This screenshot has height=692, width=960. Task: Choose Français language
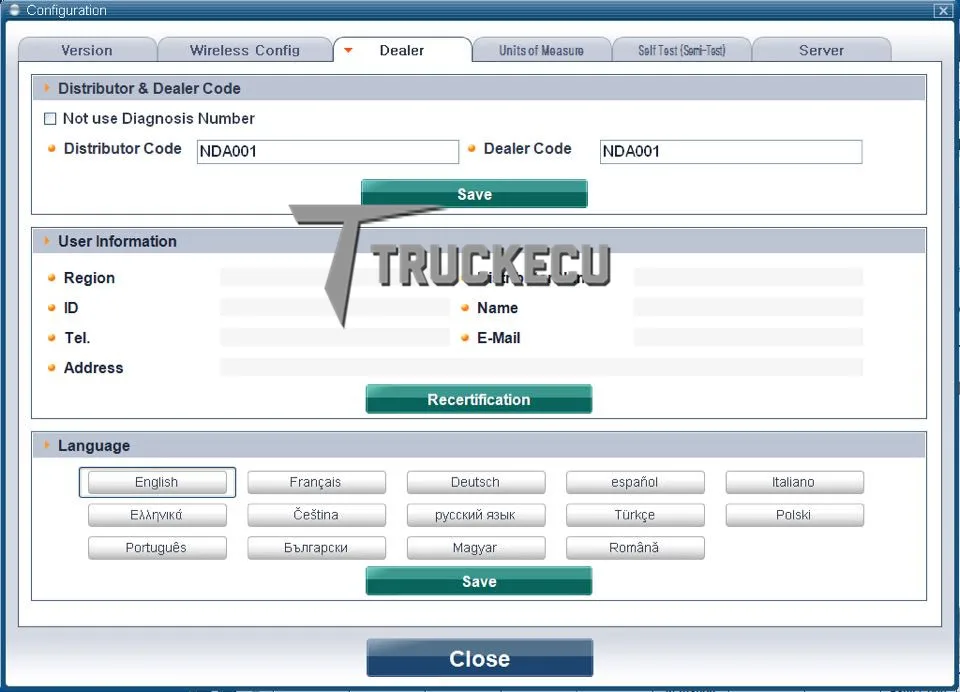(316, 482)
